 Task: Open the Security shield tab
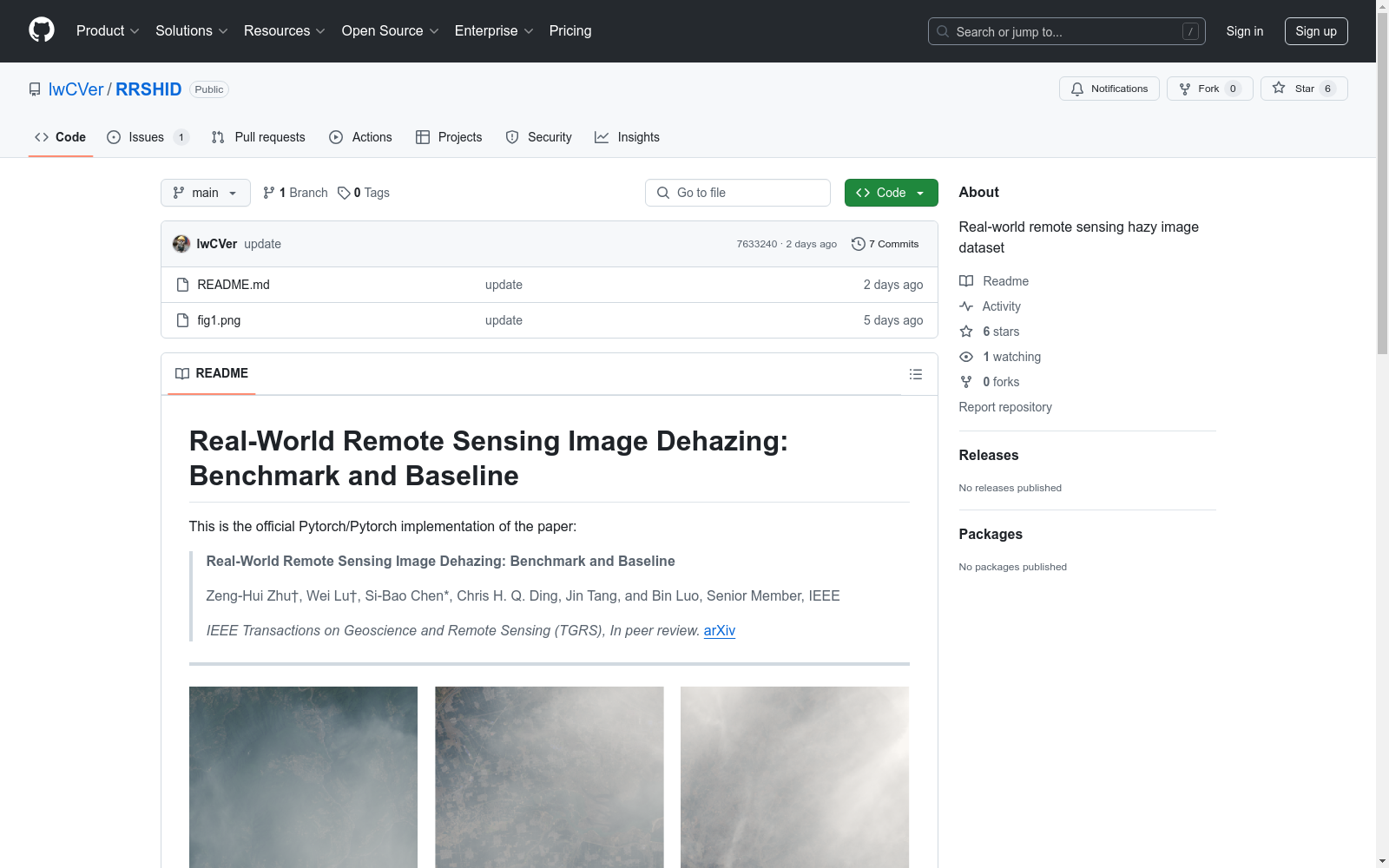click(511, 137)
